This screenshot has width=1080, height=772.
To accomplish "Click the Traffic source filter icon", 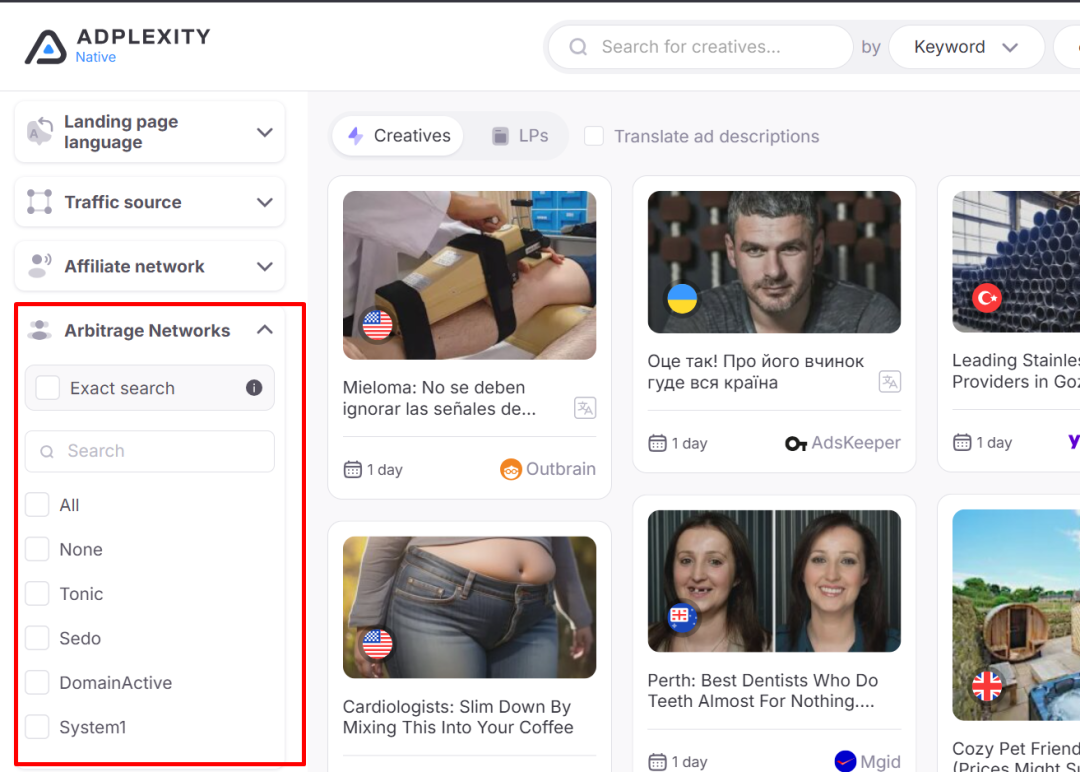I will coord(39,202).
